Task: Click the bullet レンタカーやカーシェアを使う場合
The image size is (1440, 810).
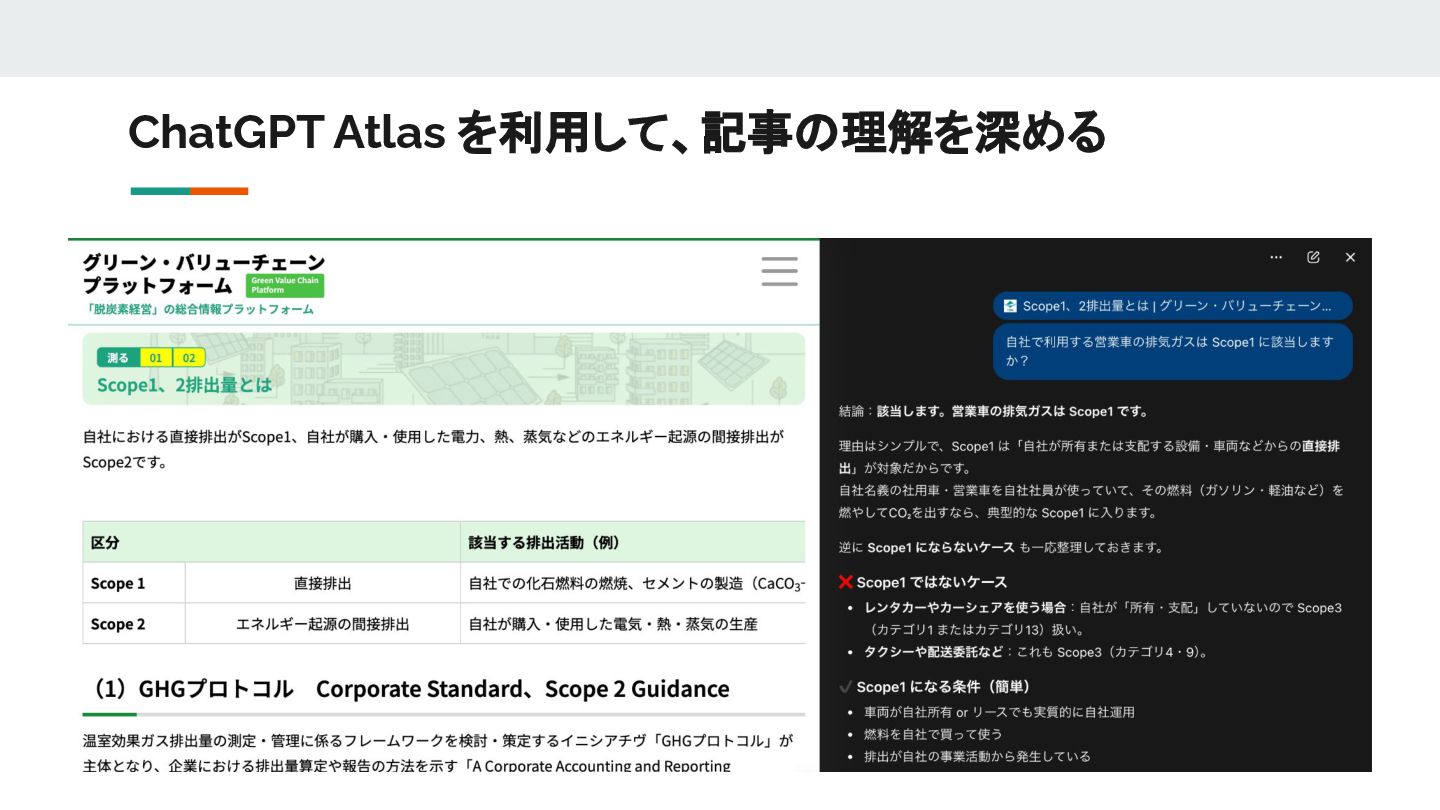Action: point(1105,619)
